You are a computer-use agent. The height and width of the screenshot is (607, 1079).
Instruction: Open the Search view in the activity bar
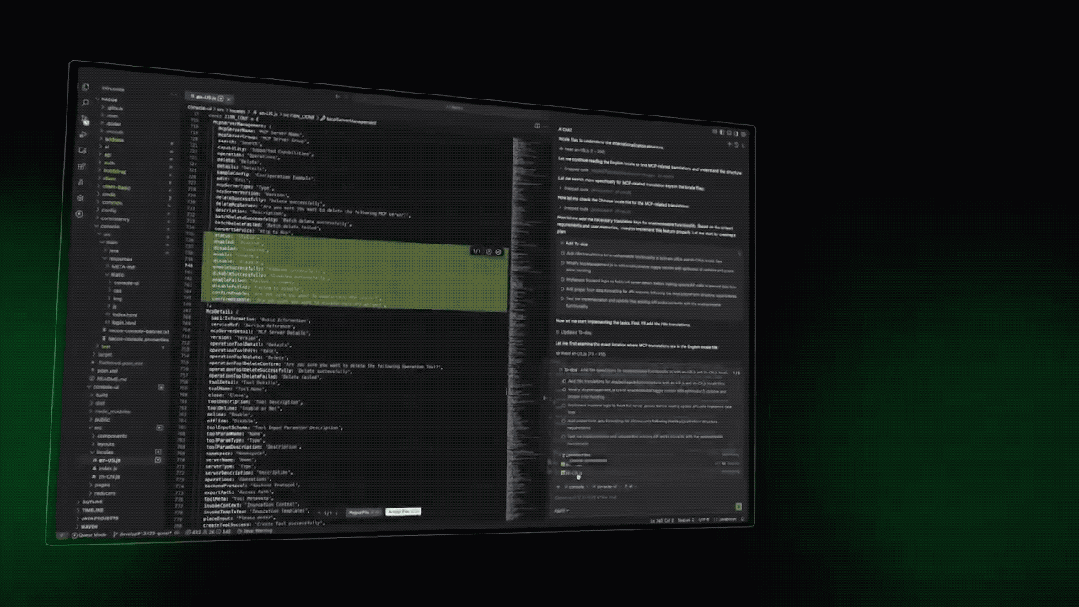click(x=86, y=103)
